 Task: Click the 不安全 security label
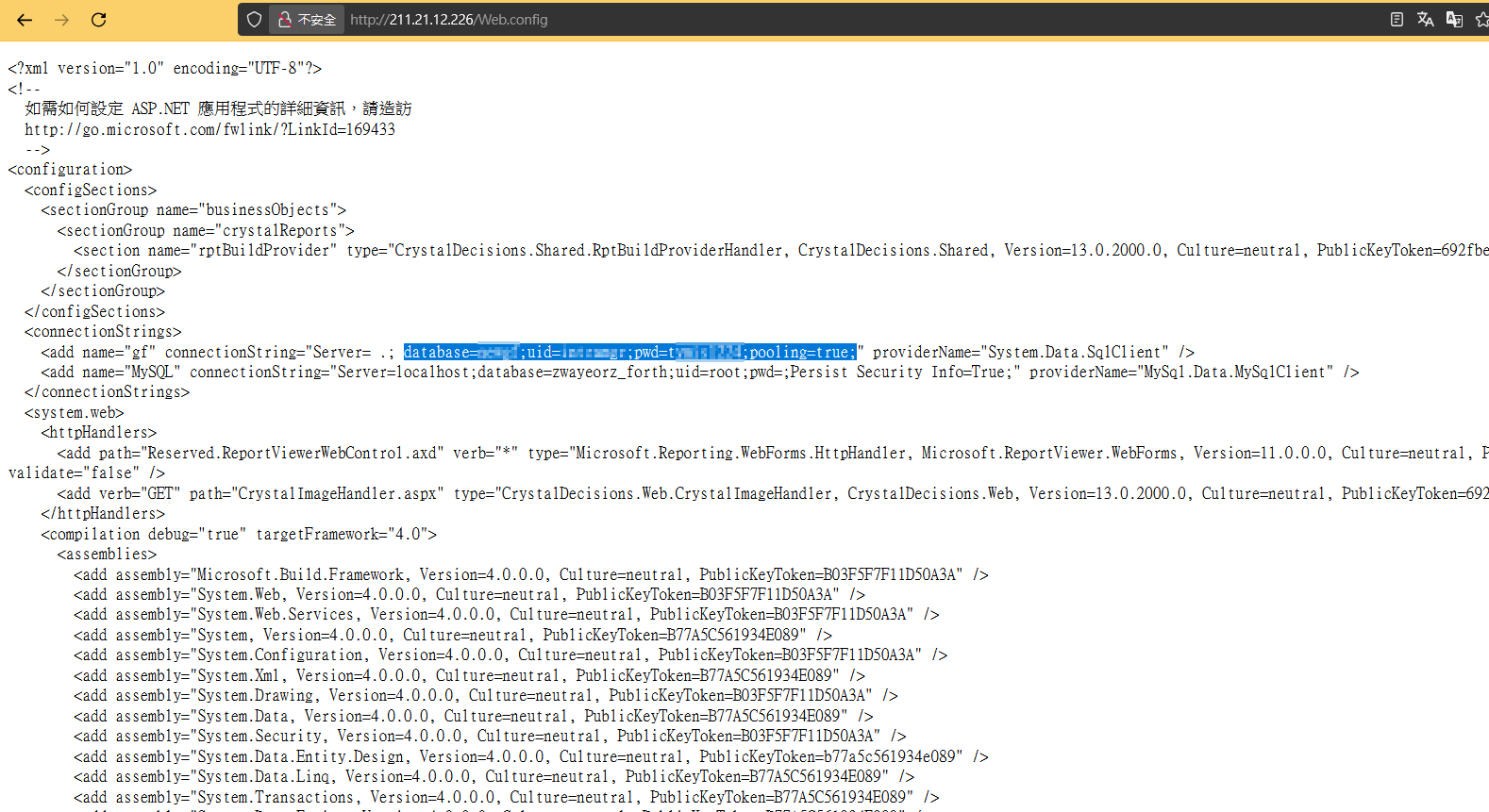[316, 20]
